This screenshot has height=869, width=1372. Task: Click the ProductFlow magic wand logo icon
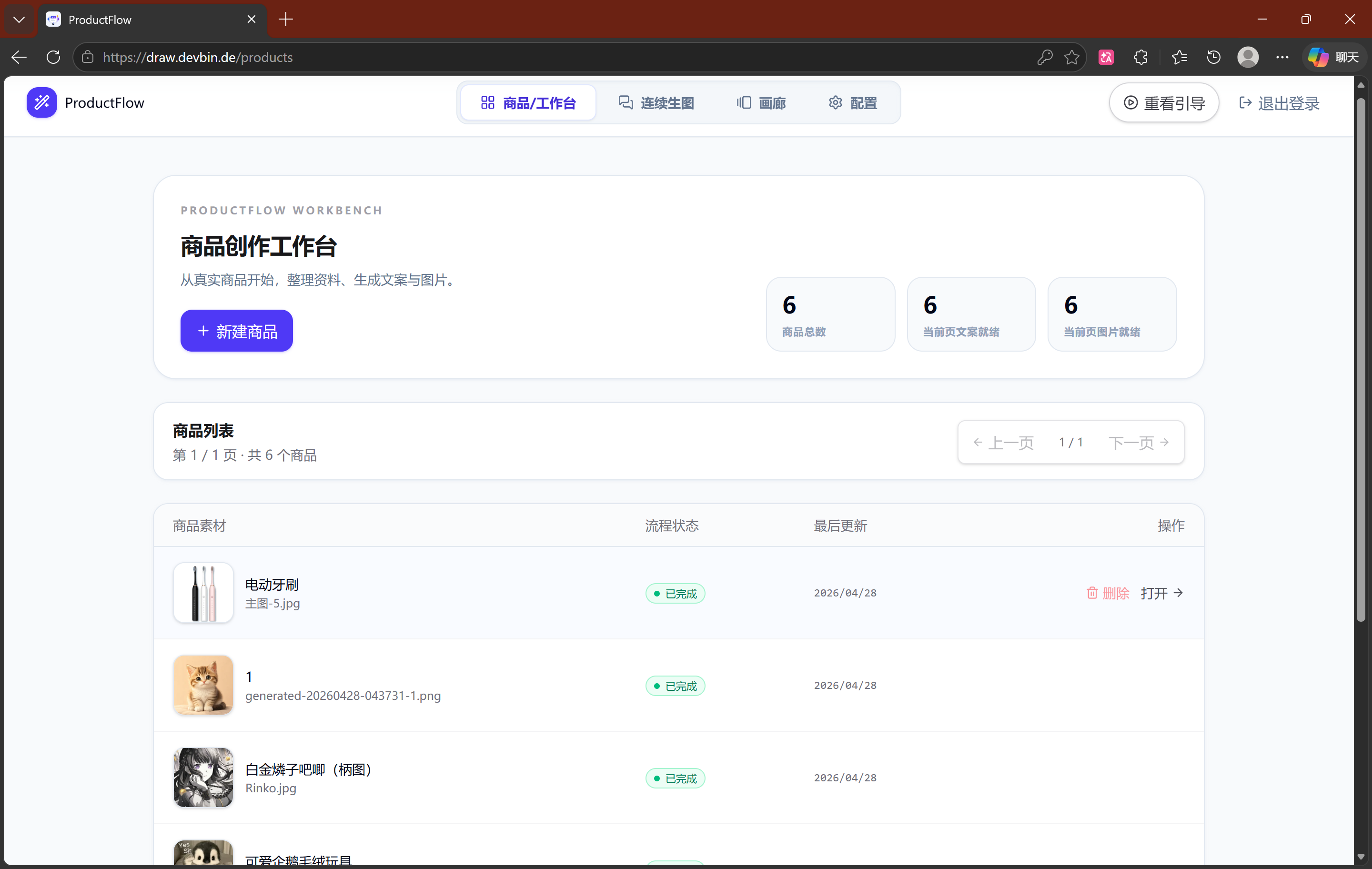(x=41, y=102)
